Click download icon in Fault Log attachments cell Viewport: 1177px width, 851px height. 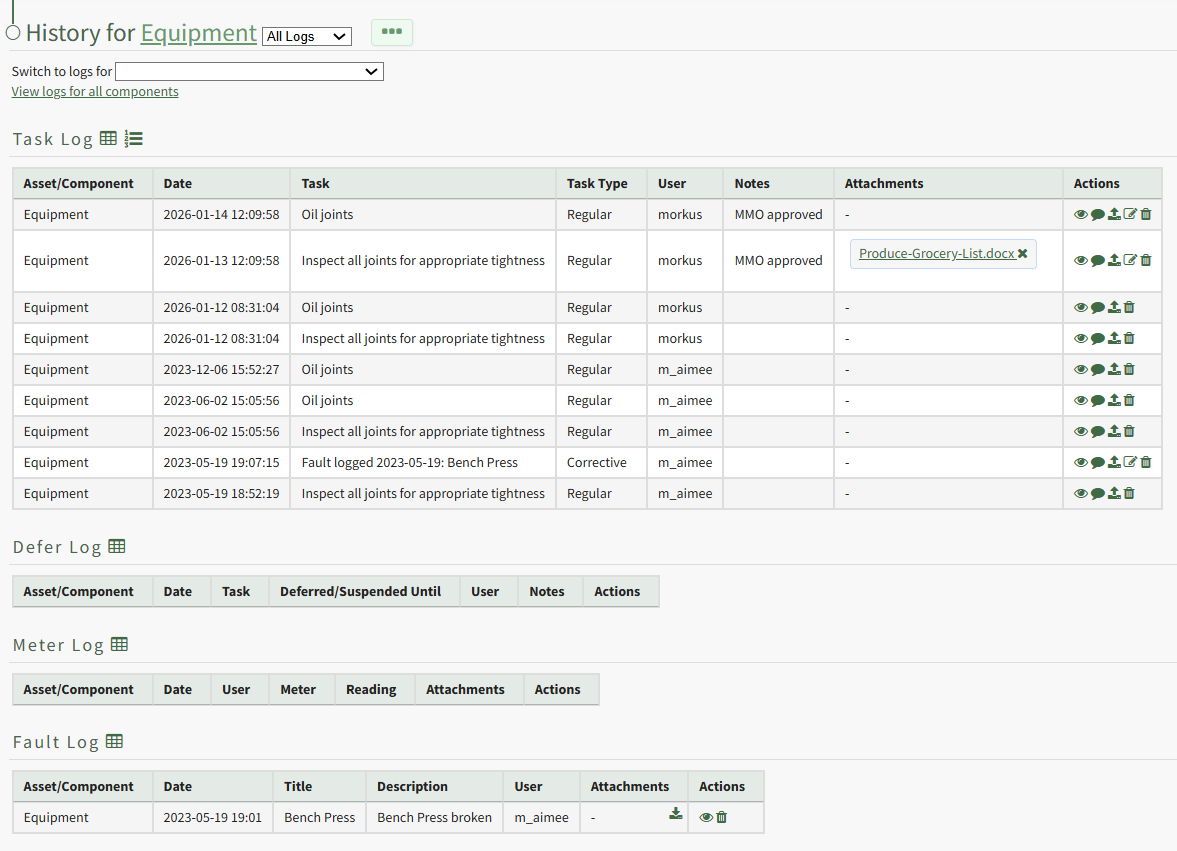pos(676,814)
